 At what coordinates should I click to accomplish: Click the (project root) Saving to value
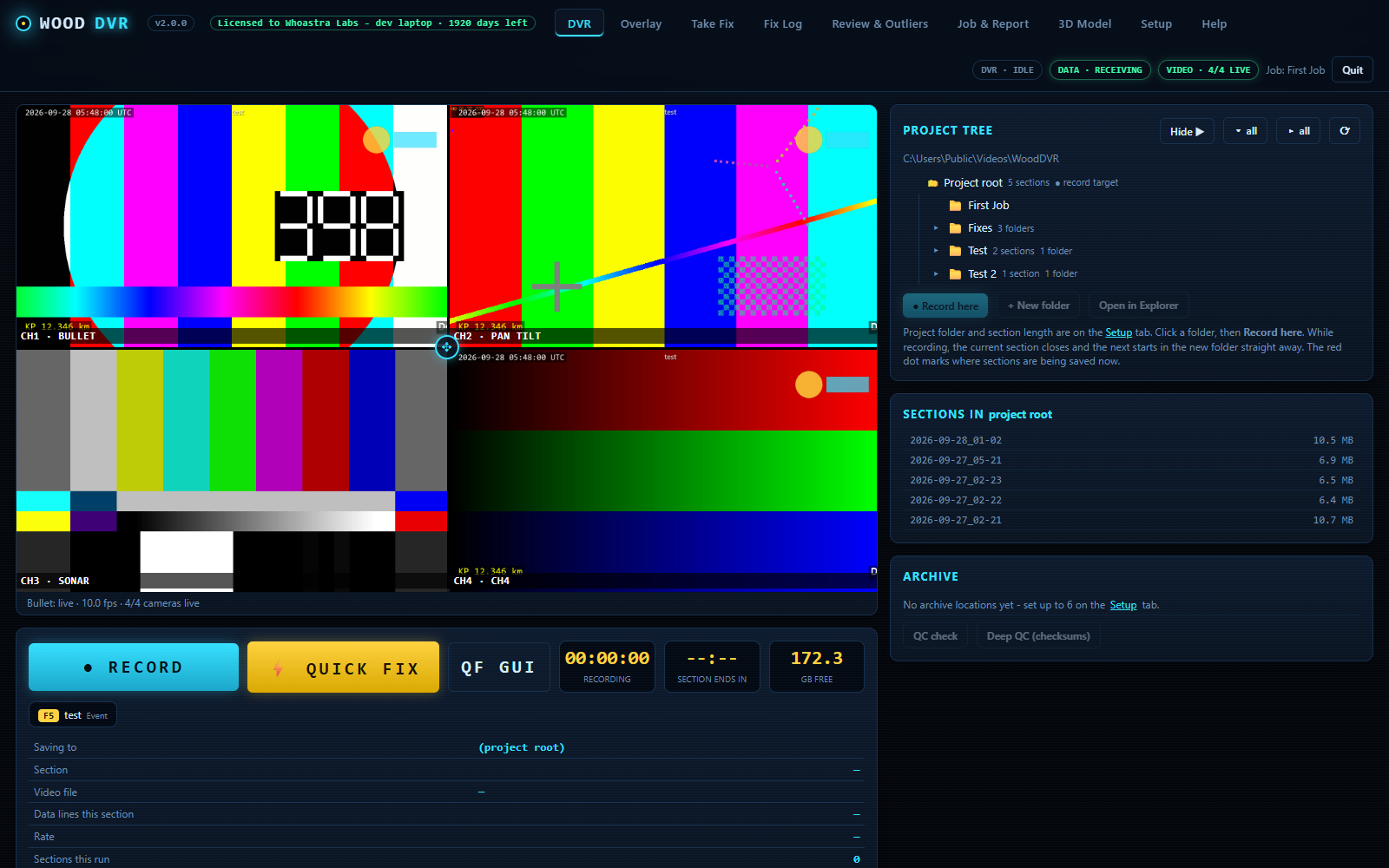click(522, 747)
